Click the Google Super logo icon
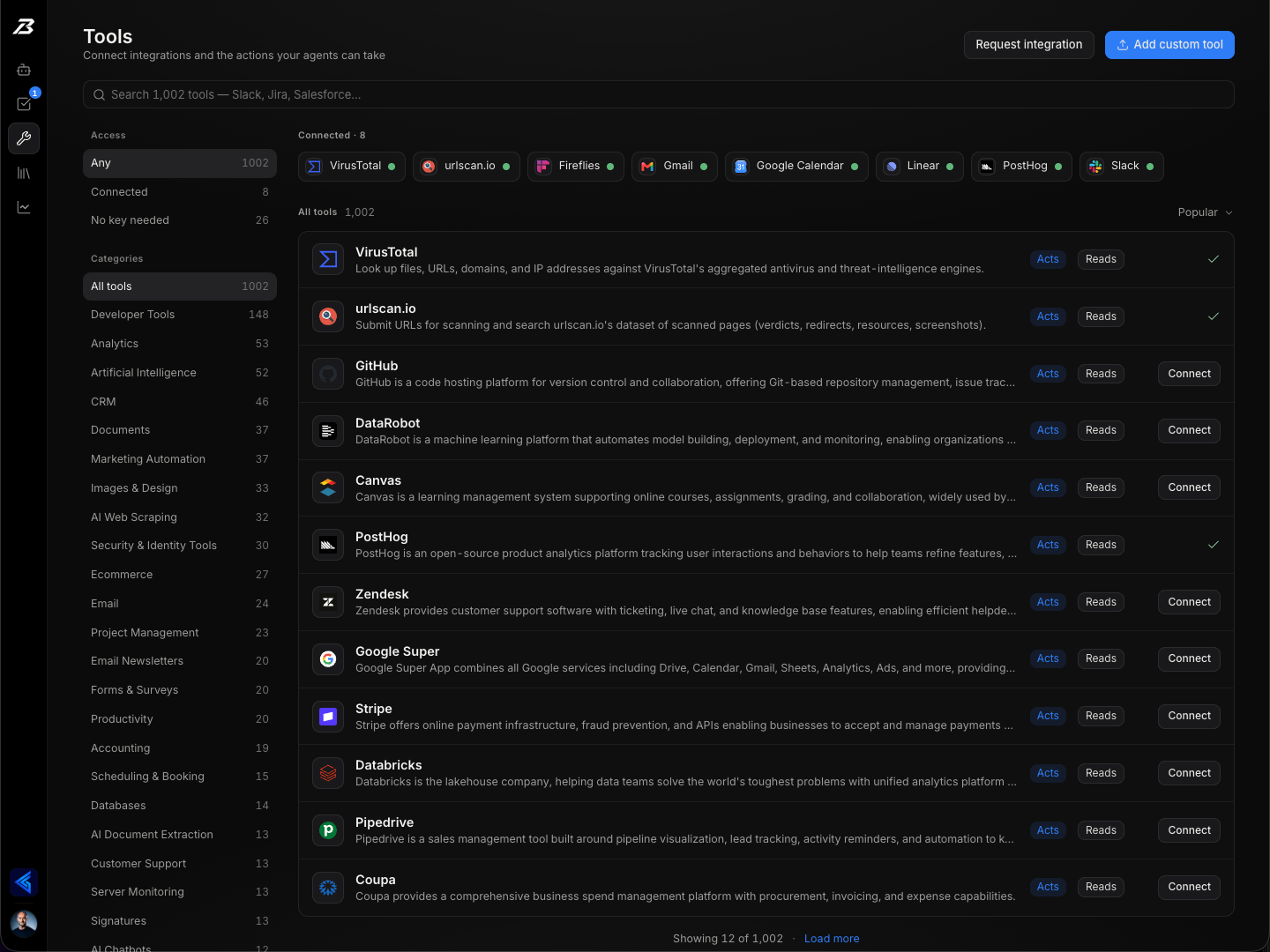This screenshot has height=952, width=1270. pyautogui.click(x=328, y=658)
